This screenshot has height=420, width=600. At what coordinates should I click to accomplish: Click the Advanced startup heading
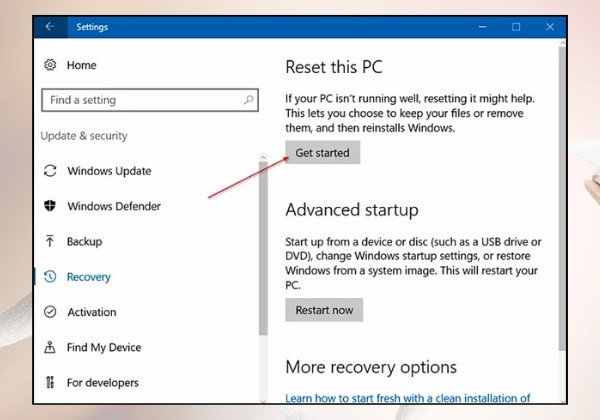click(x=352, y=210)
